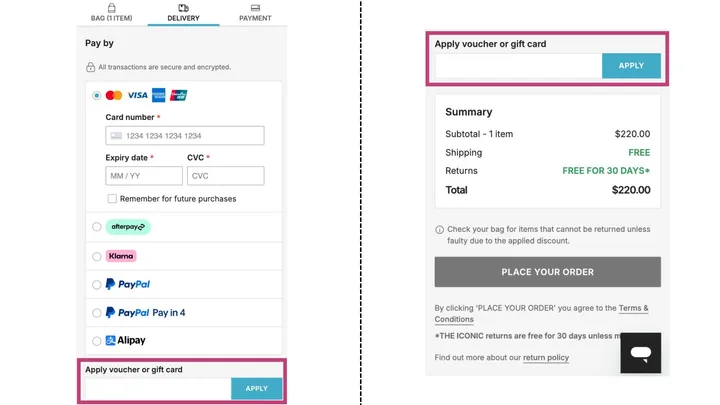The width and height of the screenshot is (720, 405).
Task: Choose the PayPal Pay in 4 radio option
Action: [x=96, y=313]
